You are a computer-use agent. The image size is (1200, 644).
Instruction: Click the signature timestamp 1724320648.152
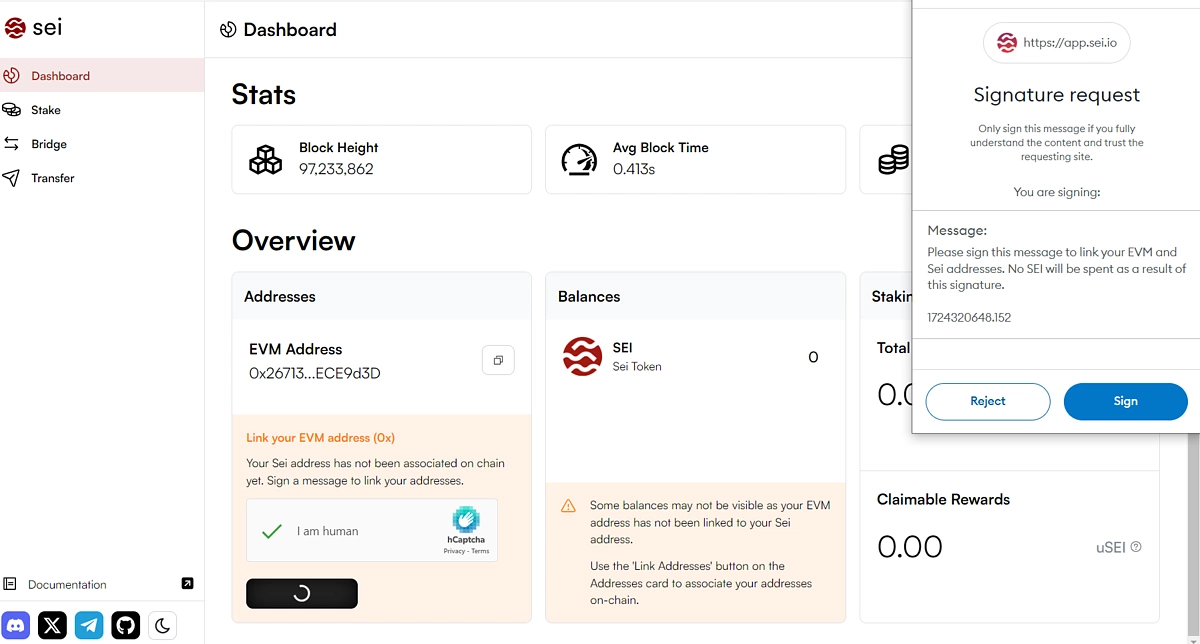[x=969, y=317]
